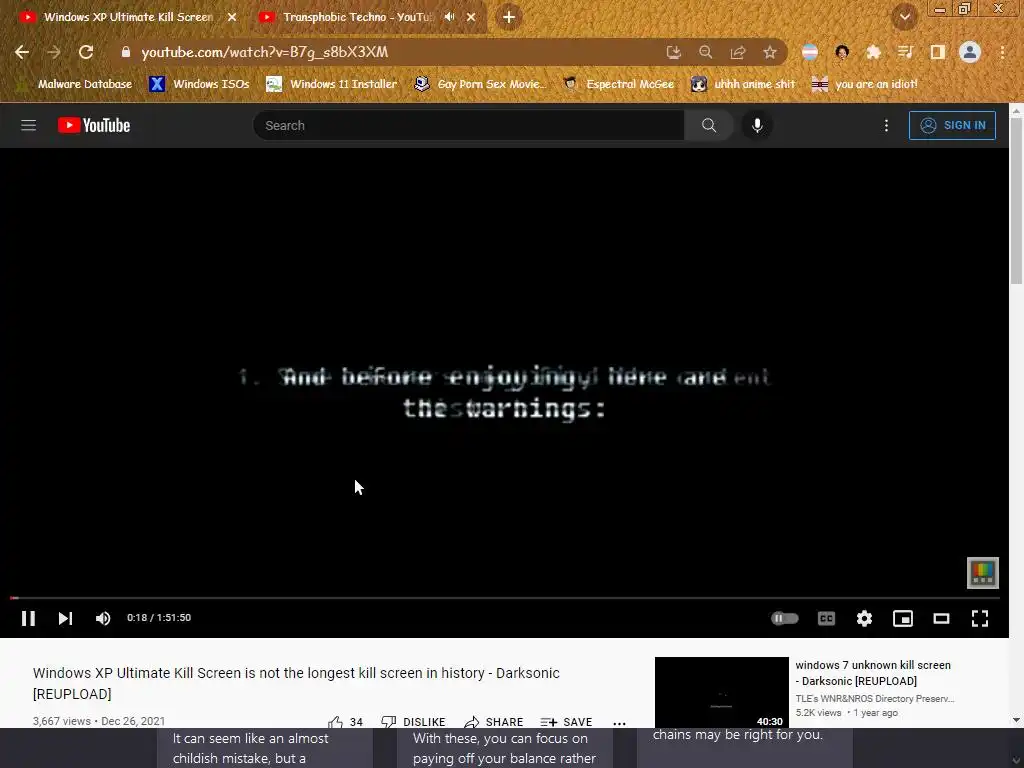Open the 'you are an idiot!' bookmark
This screenshot has width=1024, height=768.
[865, 84]
